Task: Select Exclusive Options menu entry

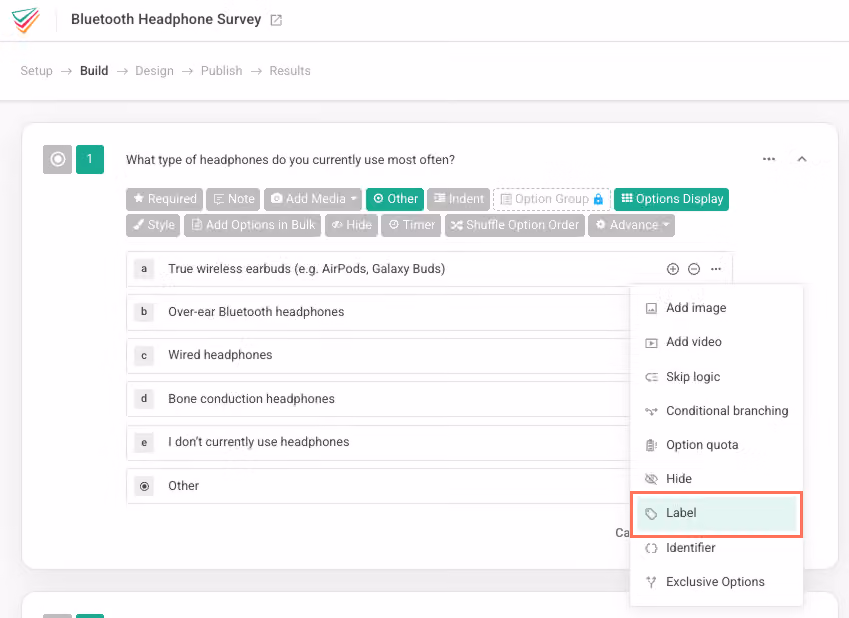Action: (x=716, y=582)
